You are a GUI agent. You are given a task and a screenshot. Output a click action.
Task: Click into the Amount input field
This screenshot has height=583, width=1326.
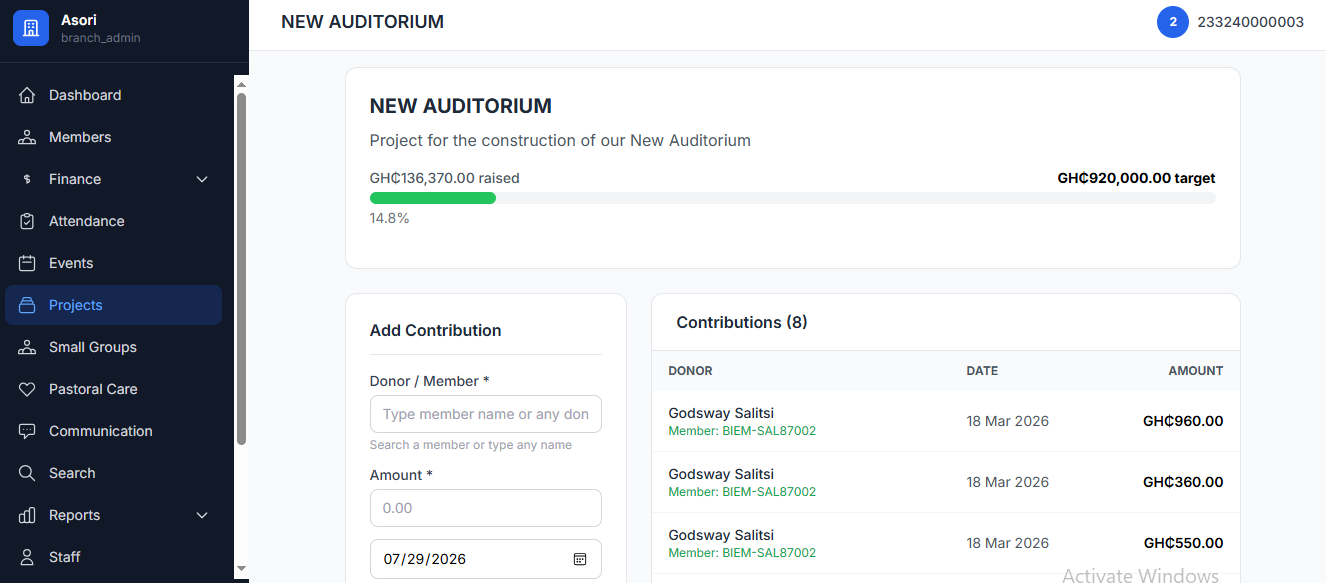(486, 508)
